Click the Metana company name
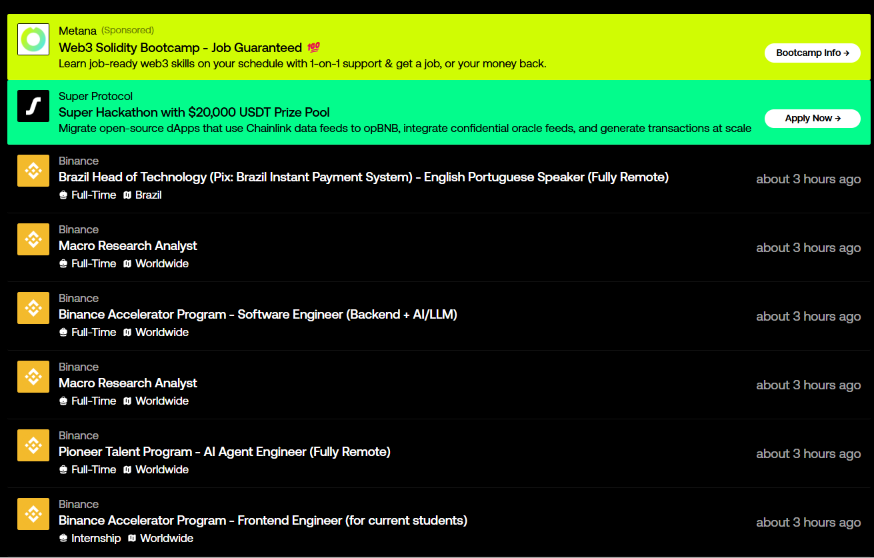Viewport: 874px width, 558px height. click(77, 31)
